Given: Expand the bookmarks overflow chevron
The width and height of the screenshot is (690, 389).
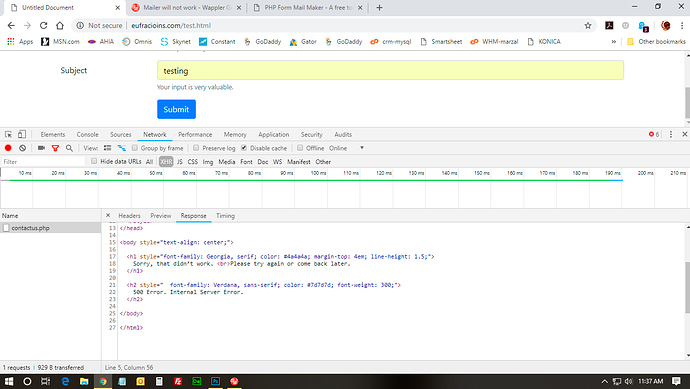Looking at the screenshot, I should pos(613,42).
